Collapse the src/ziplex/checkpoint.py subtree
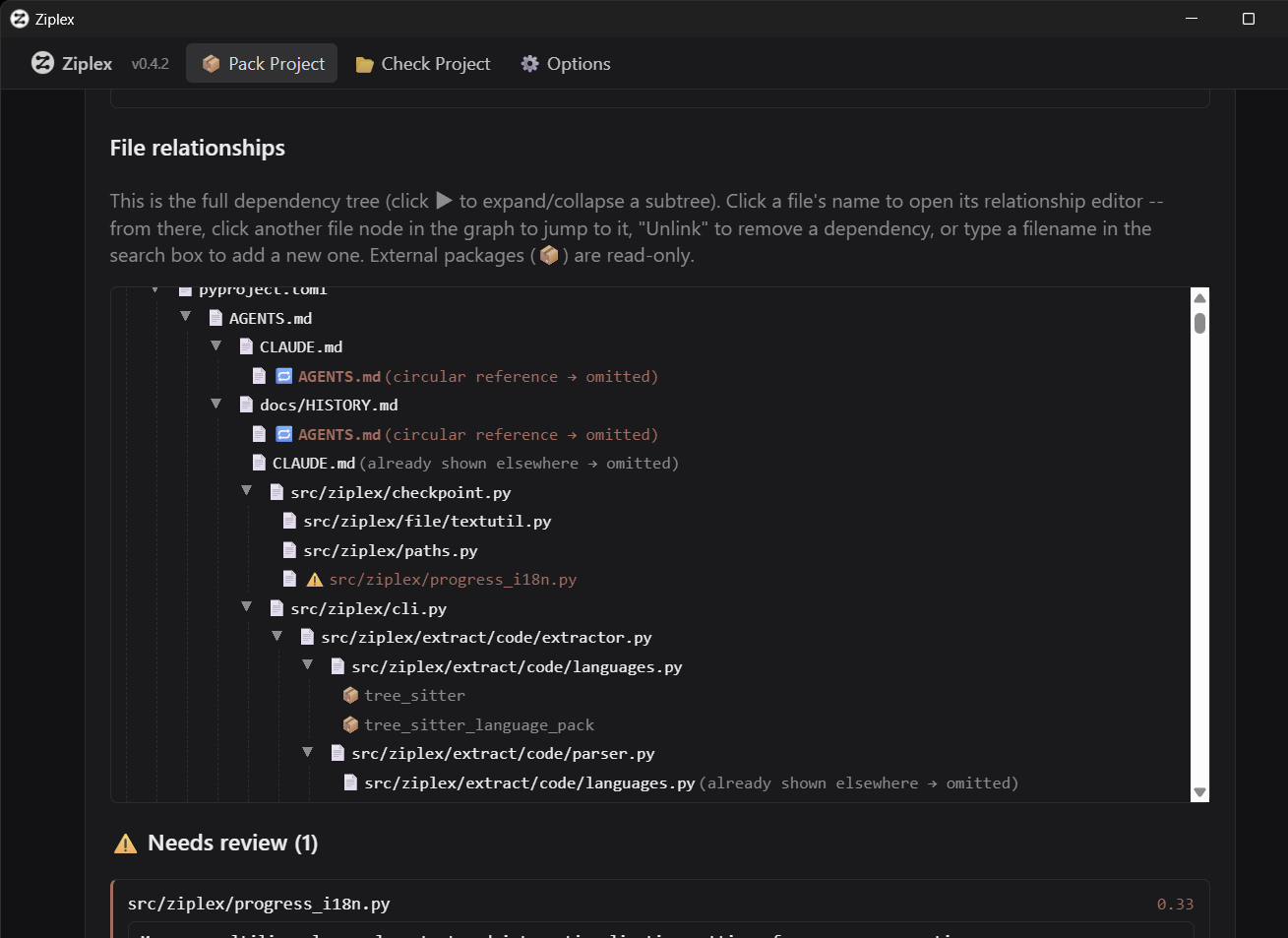1288x938 pixels. [246, 490]
